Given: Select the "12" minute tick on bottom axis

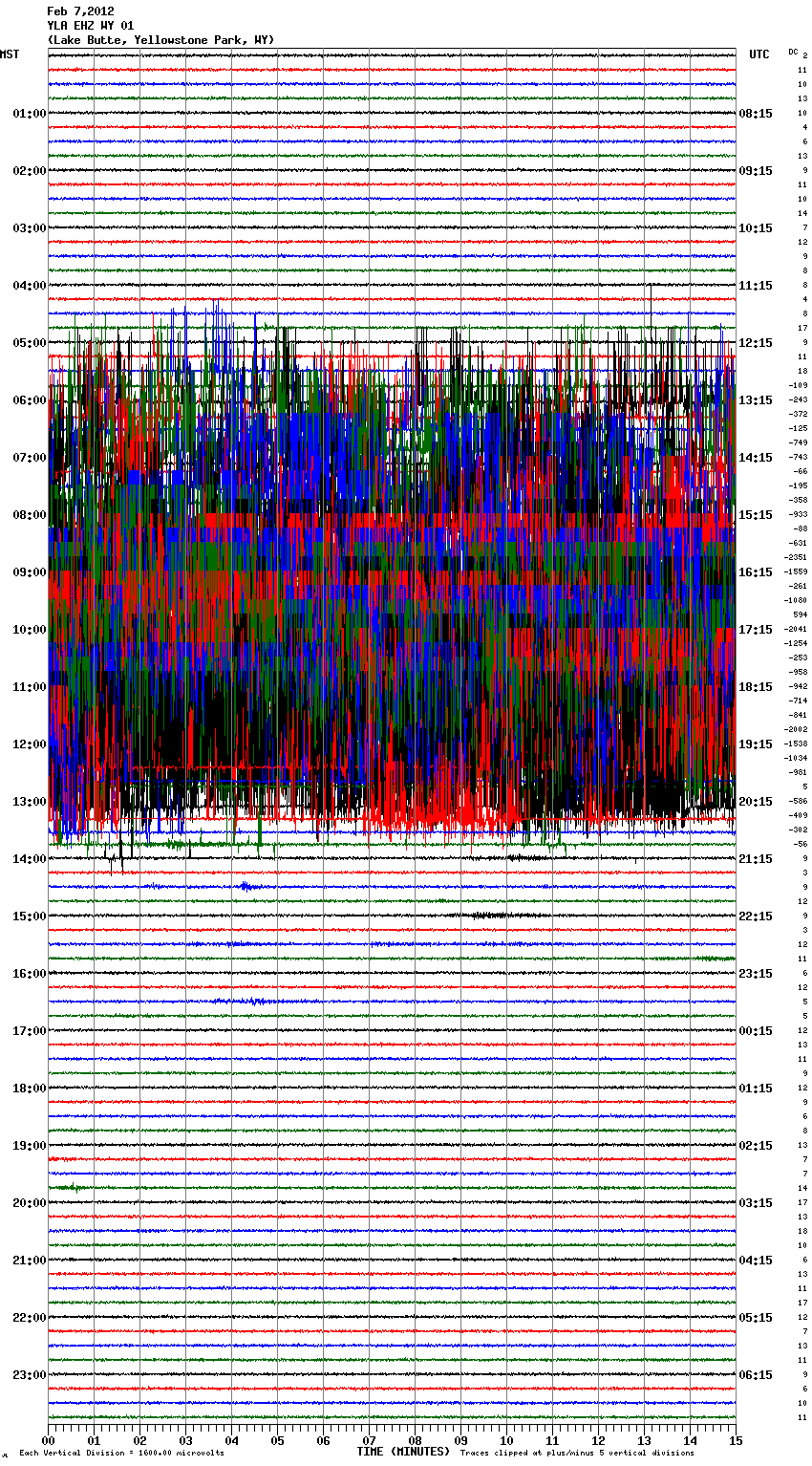Looking at the screenshot, I should click(x=598, y=1440).
